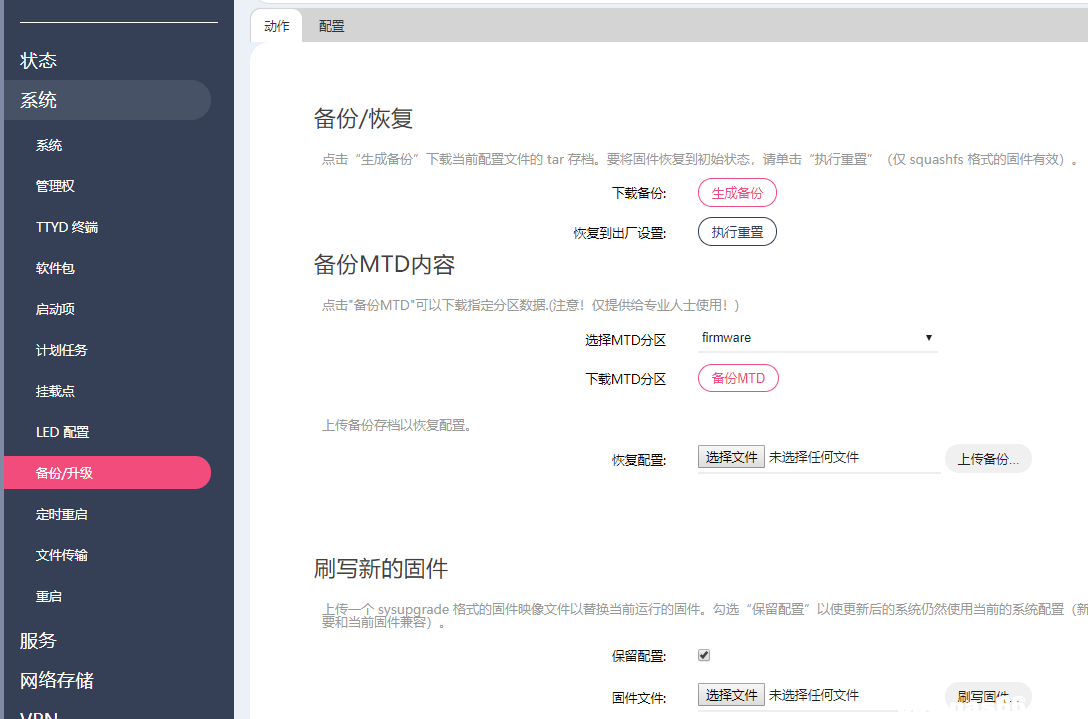Screen dimensions: 1088x719
Task: Click 选择文件 next to 恢复配置
Action: pos(731,456)
